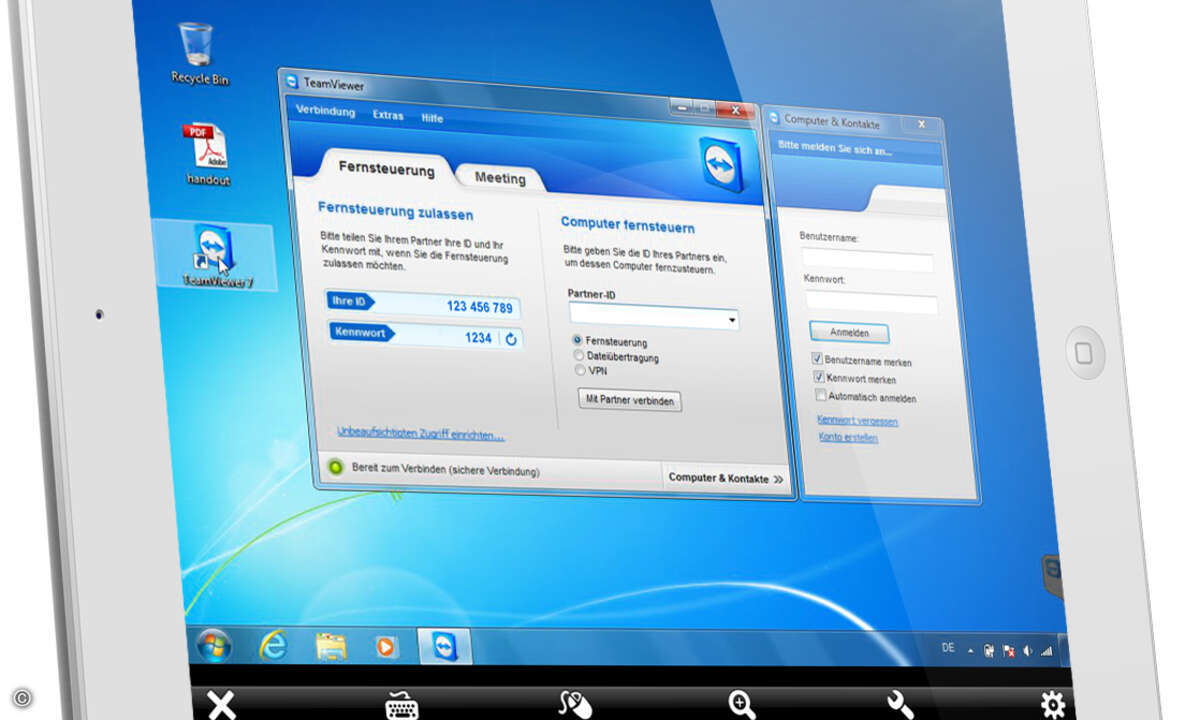Screen dimensions: 1200x720
Task: Open Windows Explorer folder in taskbar
Action: pos(331,647)
